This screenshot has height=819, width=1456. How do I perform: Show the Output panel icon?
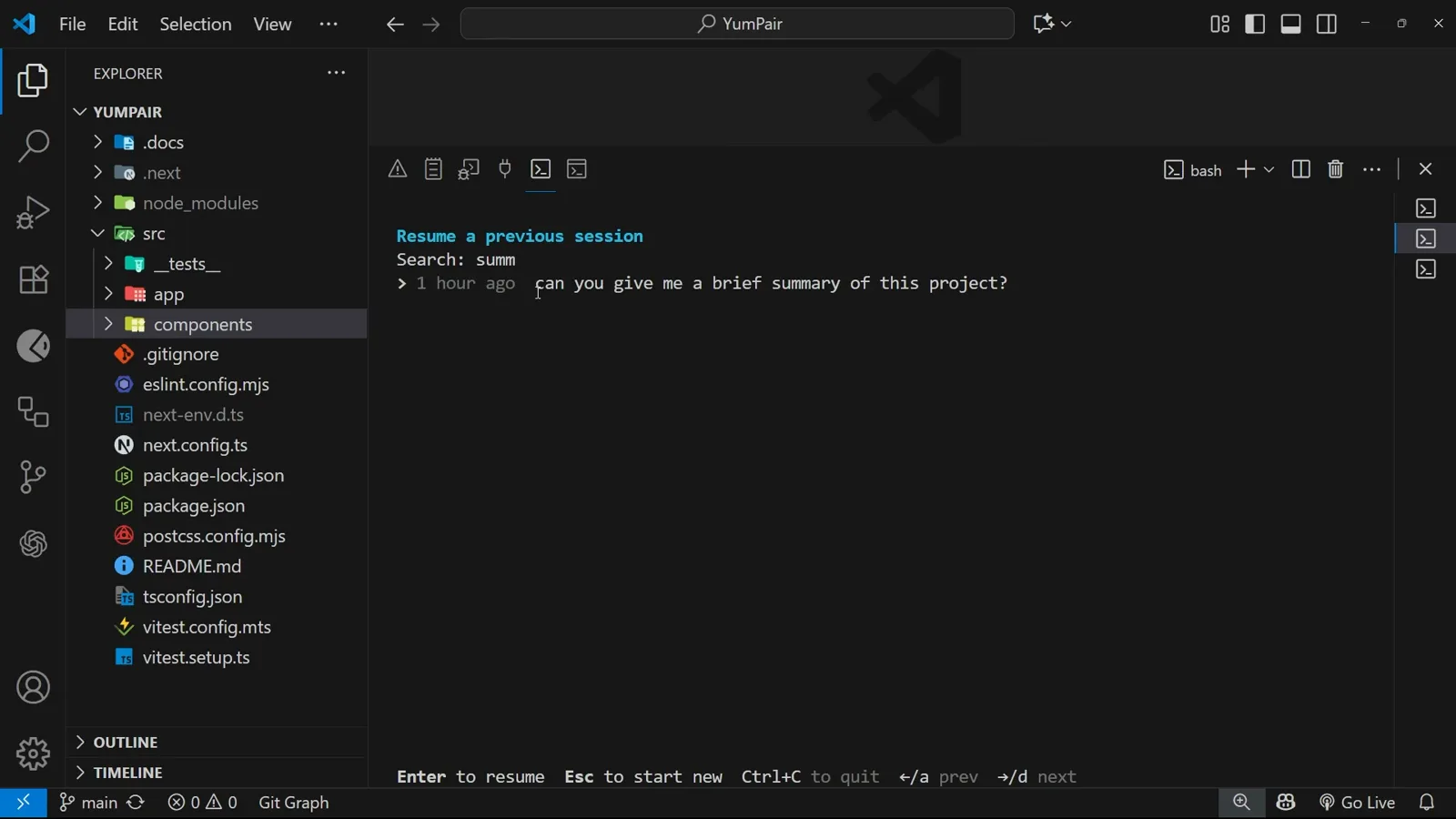coord(433,169)
